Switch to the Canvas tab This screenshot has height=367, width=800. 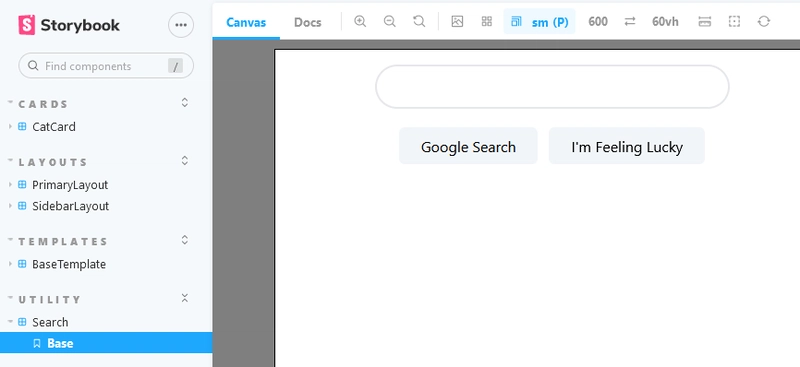[x=246, y=22]
